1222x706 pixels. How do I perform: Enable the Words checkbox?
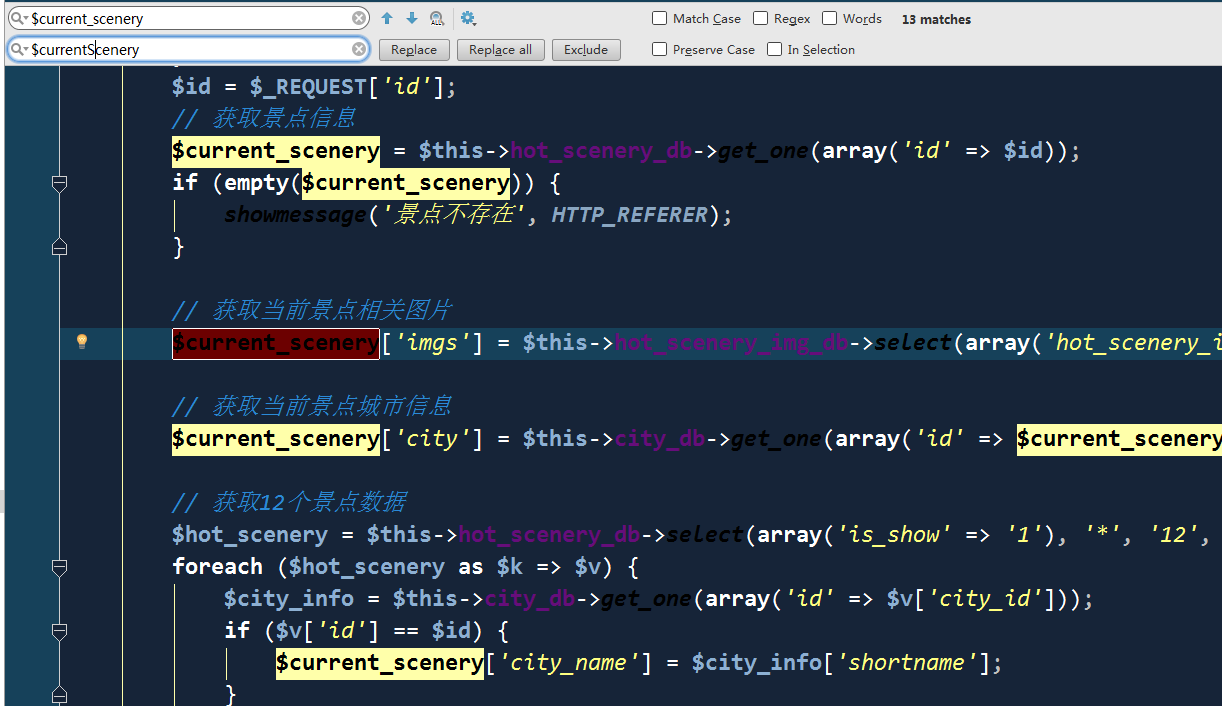[x=829, y=18]
